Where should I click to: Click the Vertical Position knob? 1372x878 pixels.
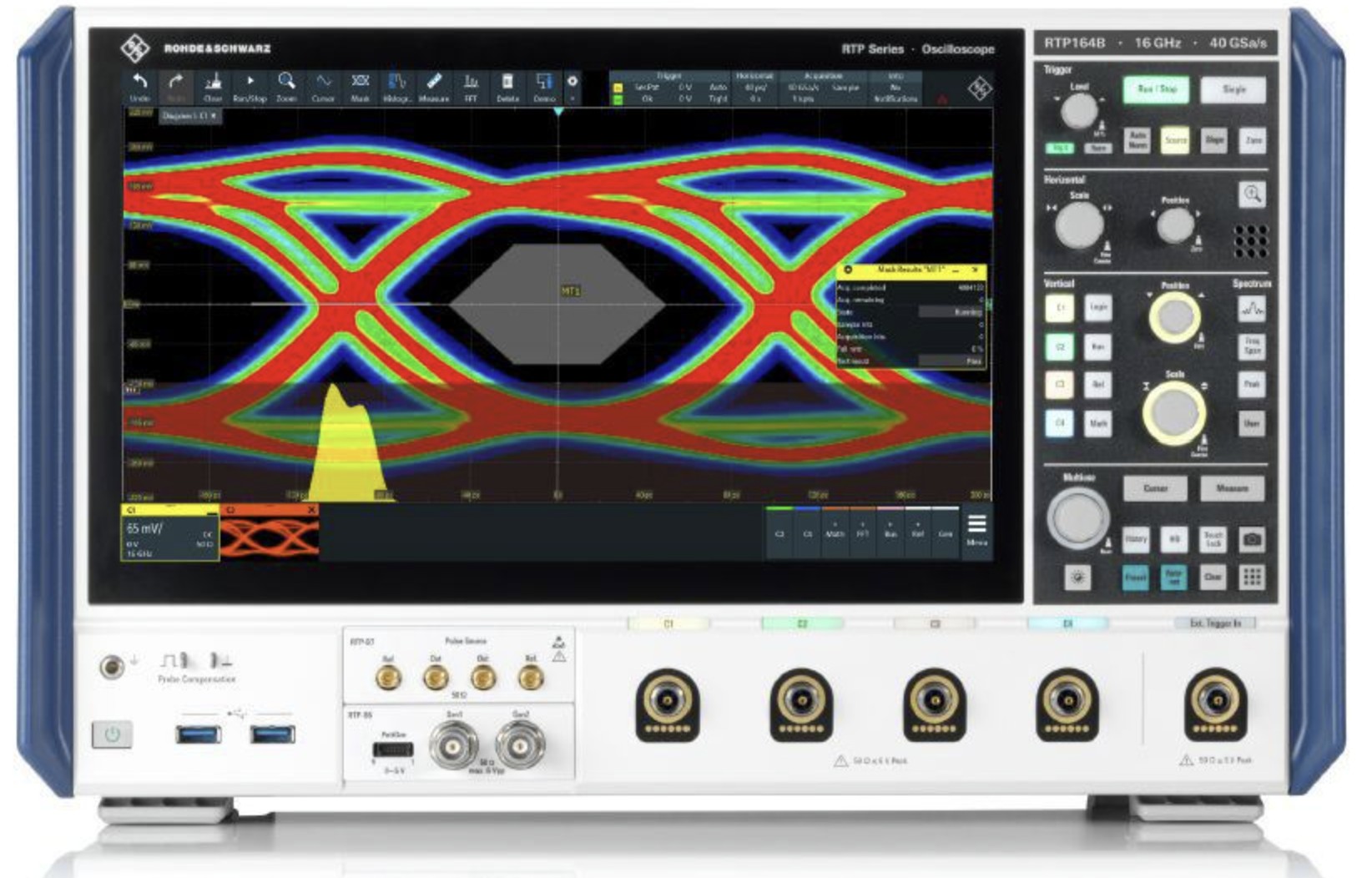tap(1175, 316)
